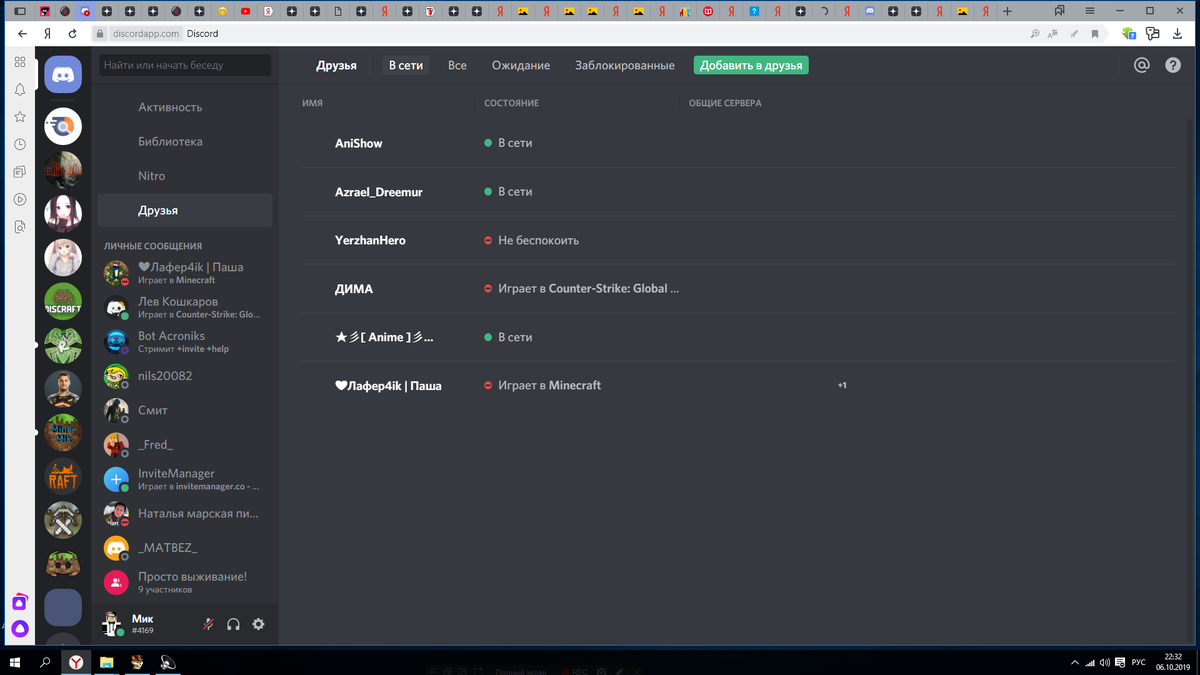Viewport: 1200px width, 675px height.
Task: Open user settings gear
Action: (258, 624)
